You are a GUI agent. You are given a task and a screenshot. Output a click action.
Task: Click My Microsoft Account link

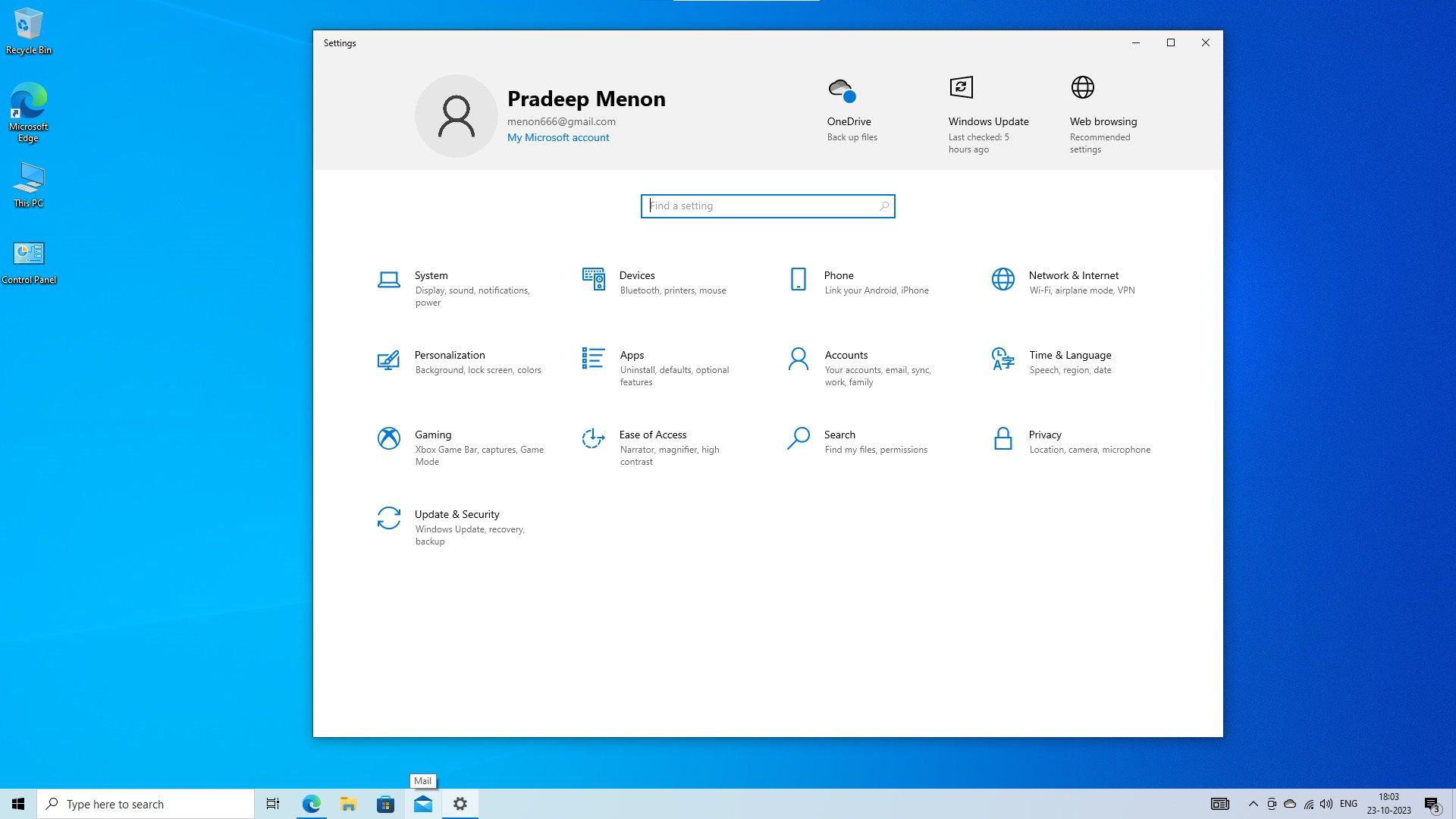[x=558, y=137]
